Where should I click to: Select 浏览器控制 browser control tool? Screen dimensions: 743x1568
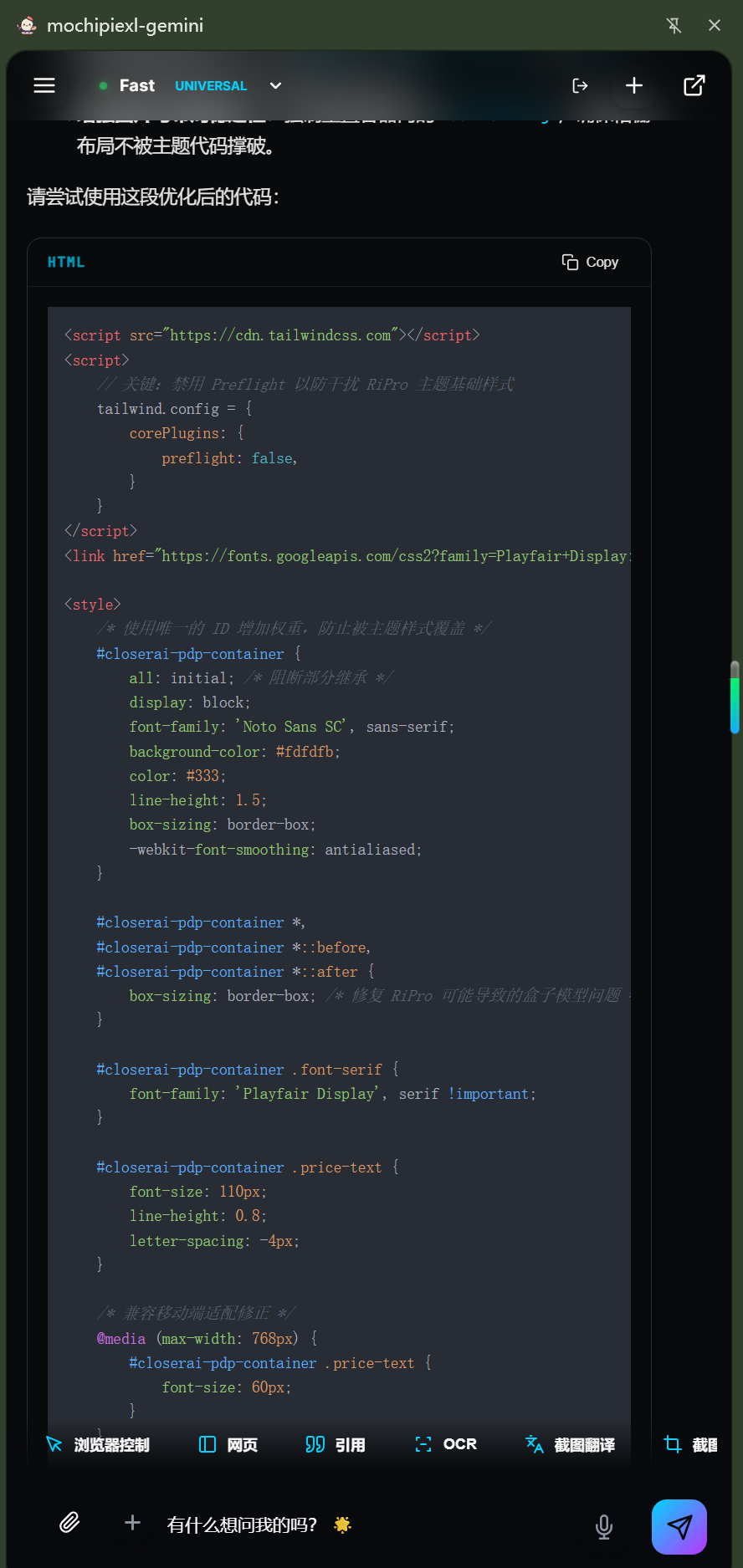(98, 1444)
